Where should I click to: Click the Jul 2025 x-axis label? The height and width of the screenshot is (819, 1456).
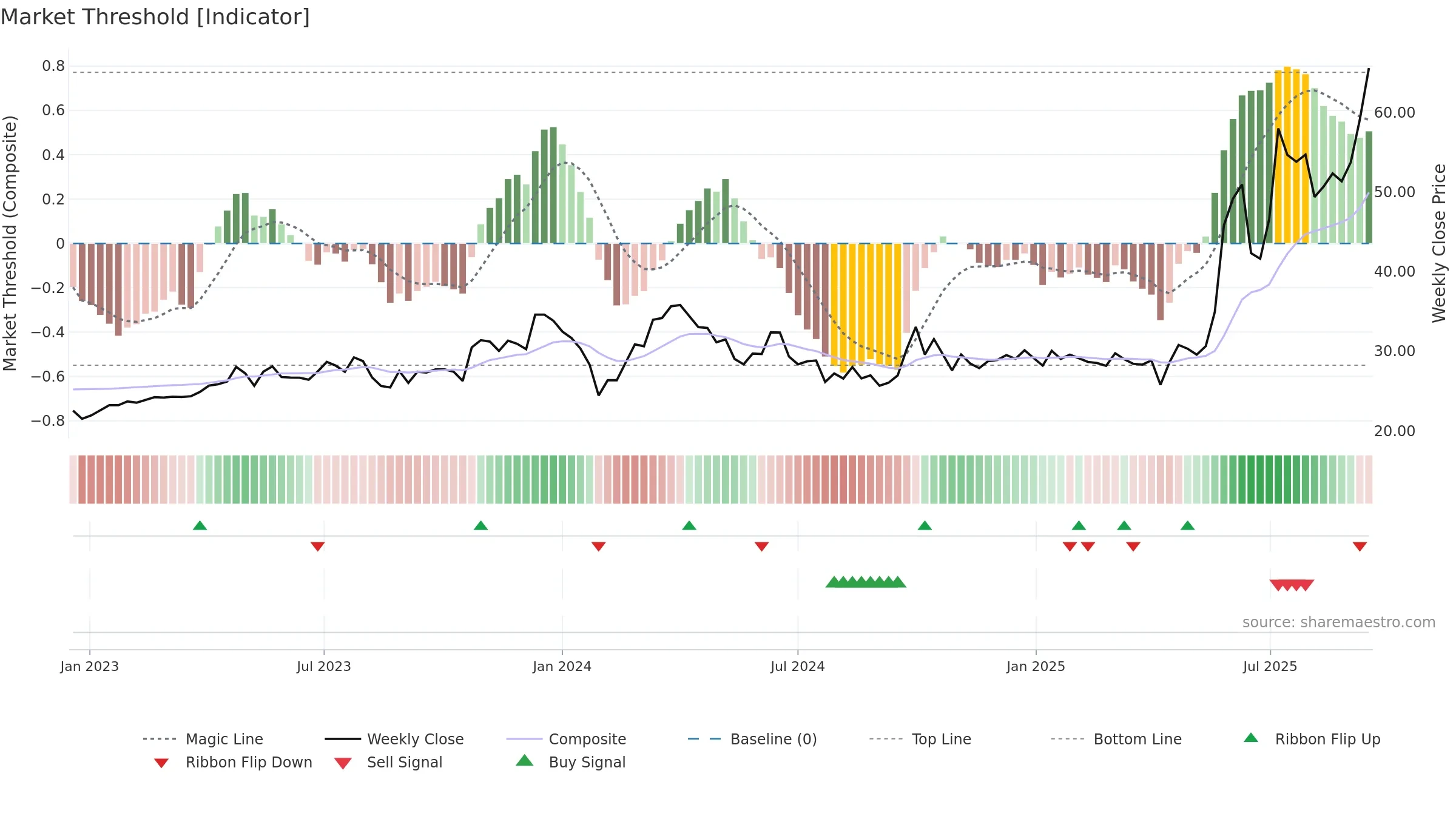(x=1270, y=666)
